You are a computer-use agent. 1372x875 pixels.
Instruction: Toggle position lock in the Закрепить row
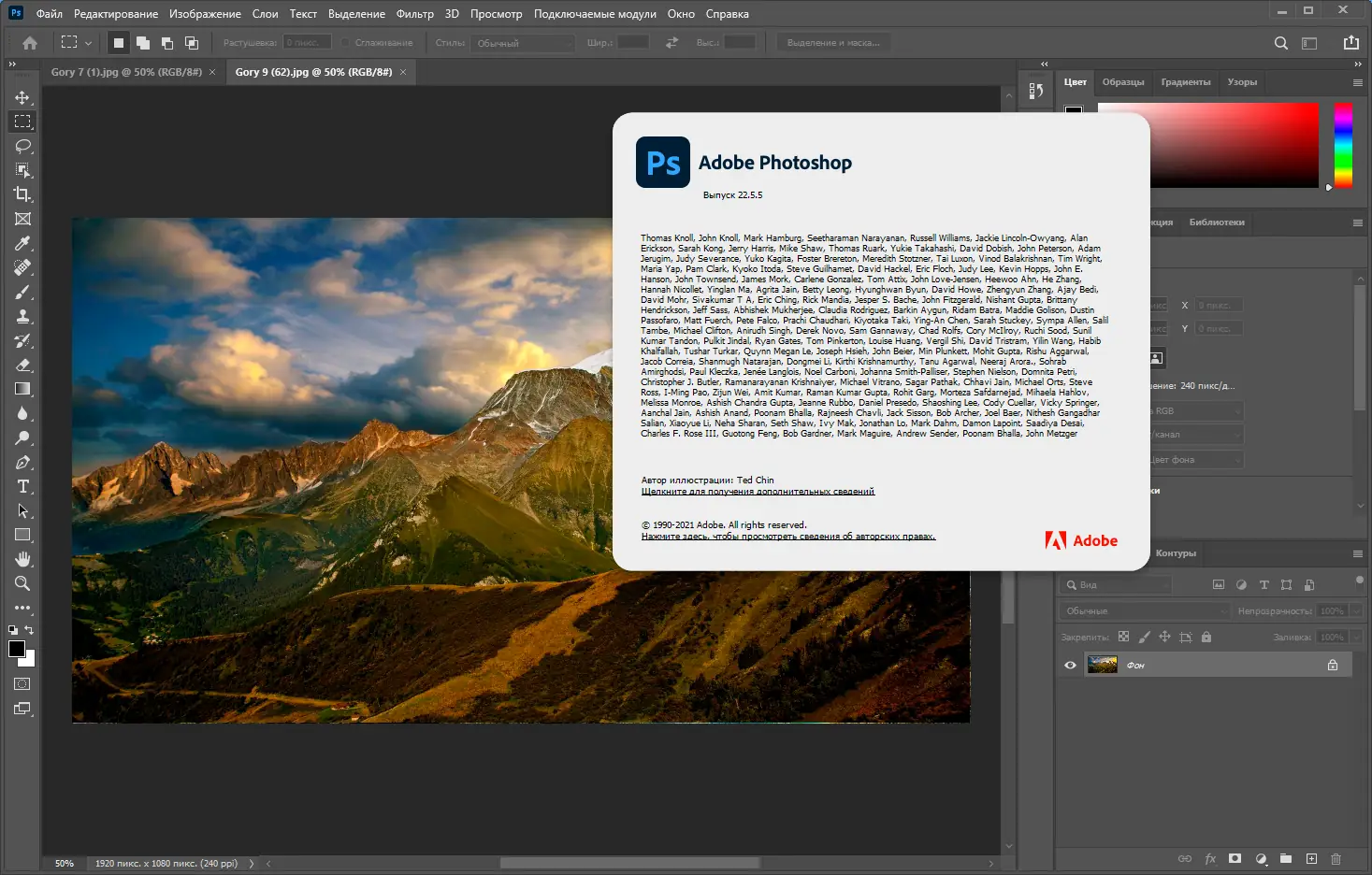(1164, 637)
